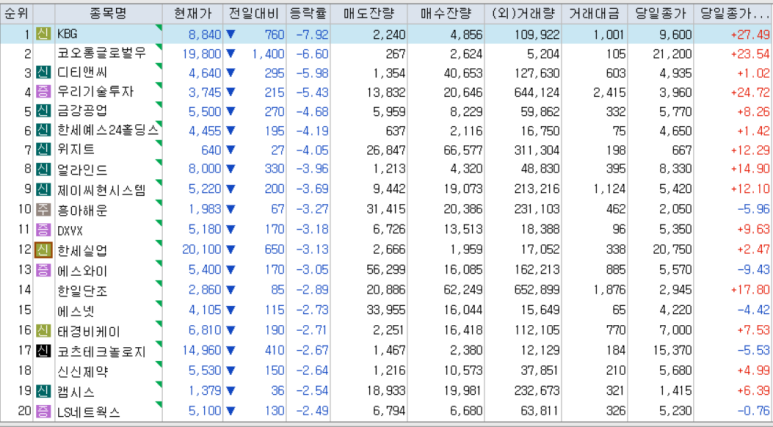The image size is (773, 427).
Task: Click the 주 badge icon beside 흥아해운
Action: 43,210
